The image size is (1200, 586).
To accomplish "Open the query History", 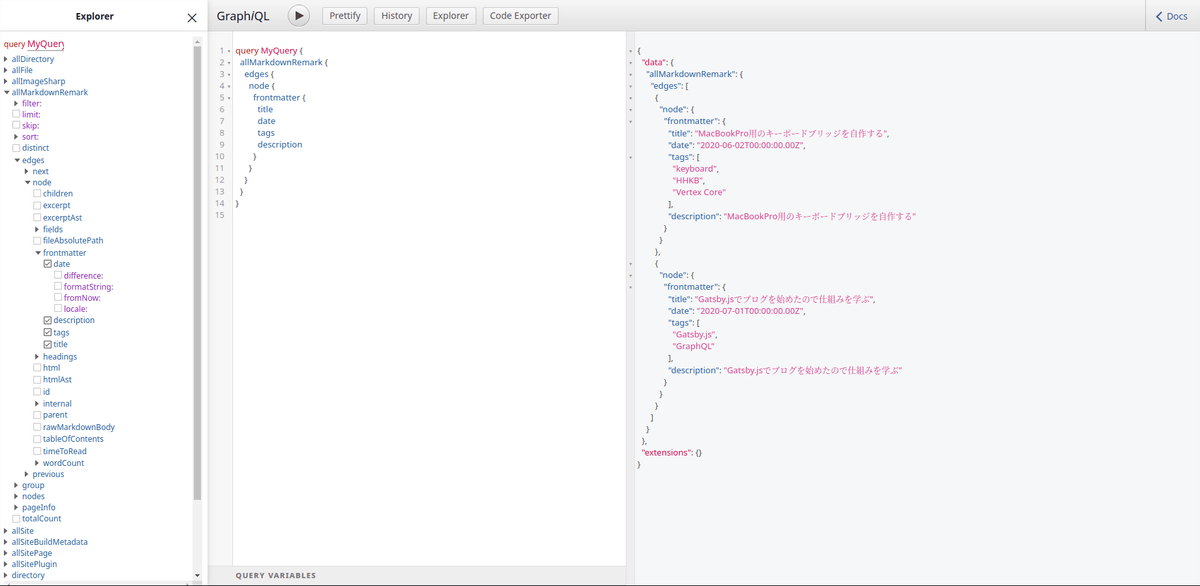I will [x=396, y=15].
